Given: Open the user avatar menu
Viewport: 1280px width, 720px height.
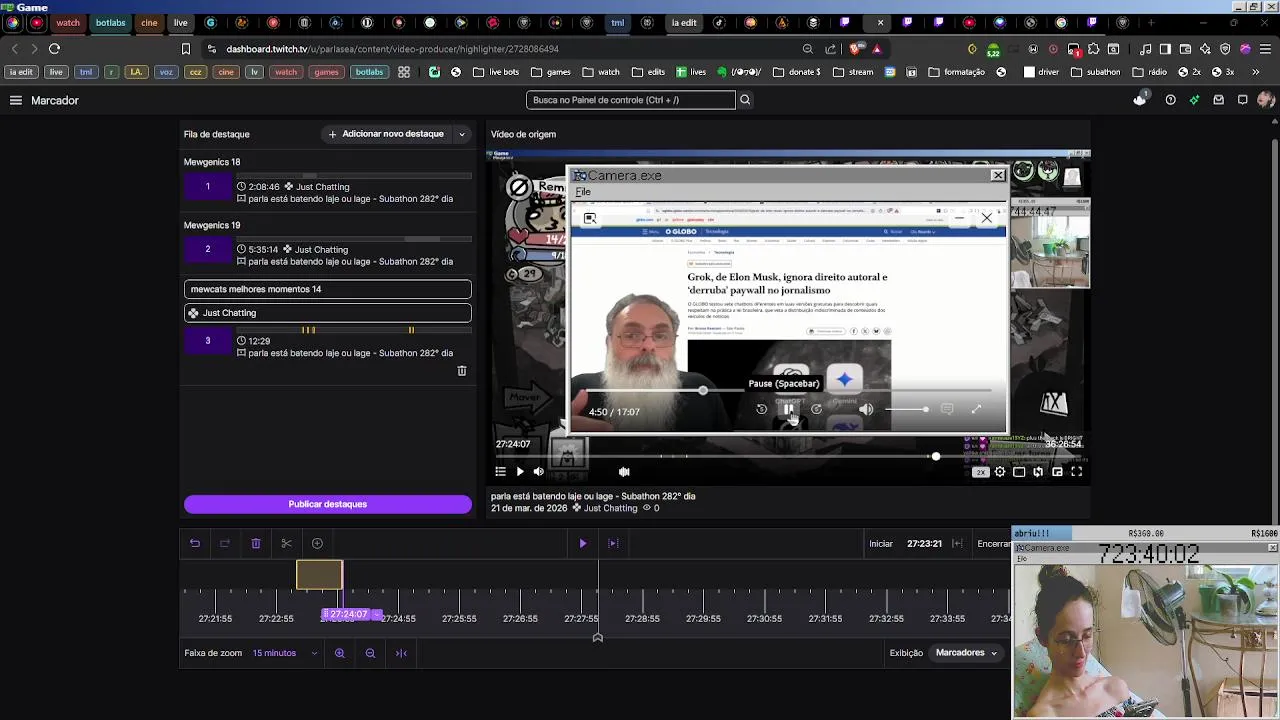Looking at the screenshot, I should click(1266, 100).
